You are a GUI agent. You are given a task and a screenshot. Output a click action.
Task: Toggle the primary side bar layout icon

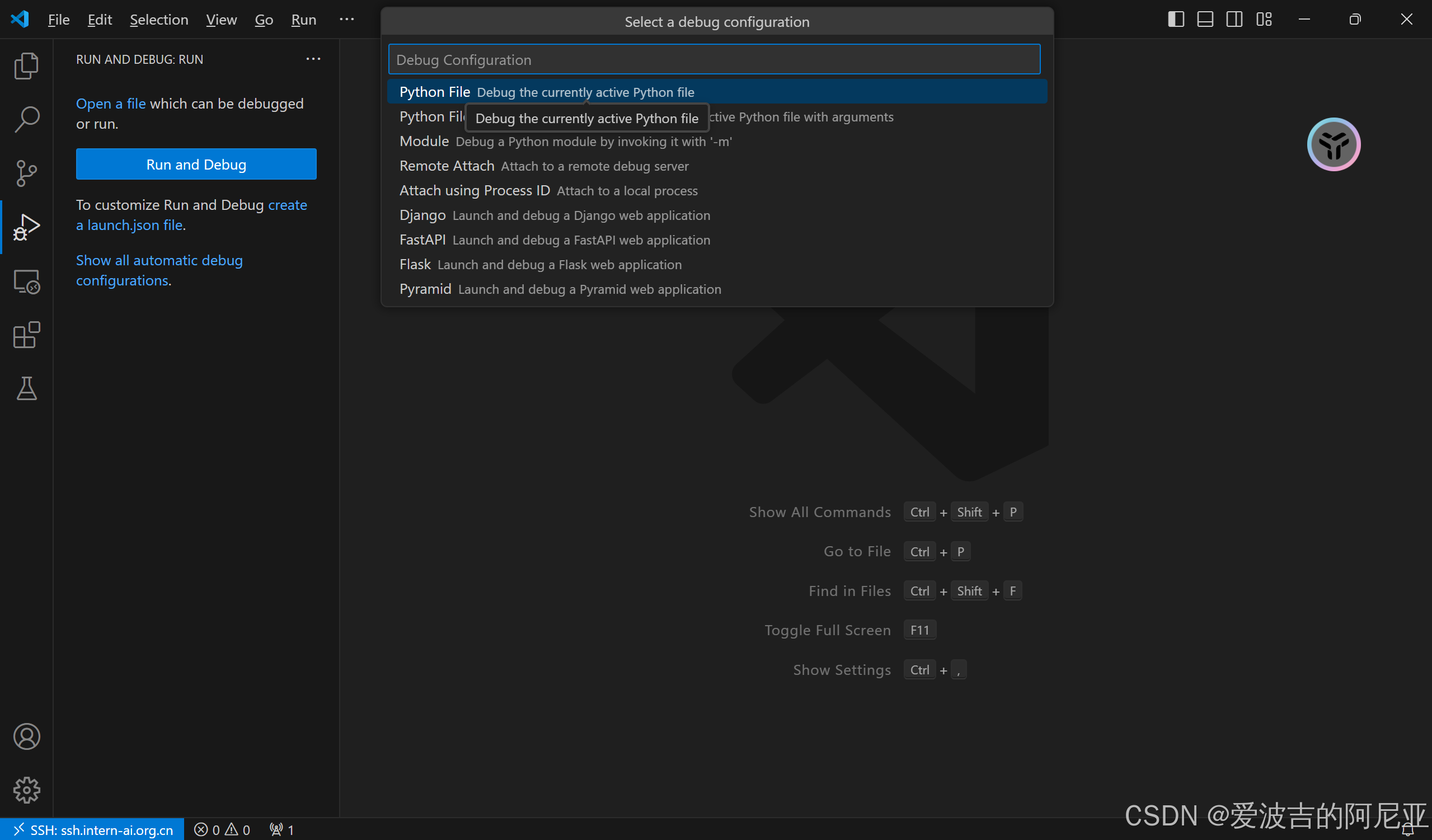[1176, 20]
